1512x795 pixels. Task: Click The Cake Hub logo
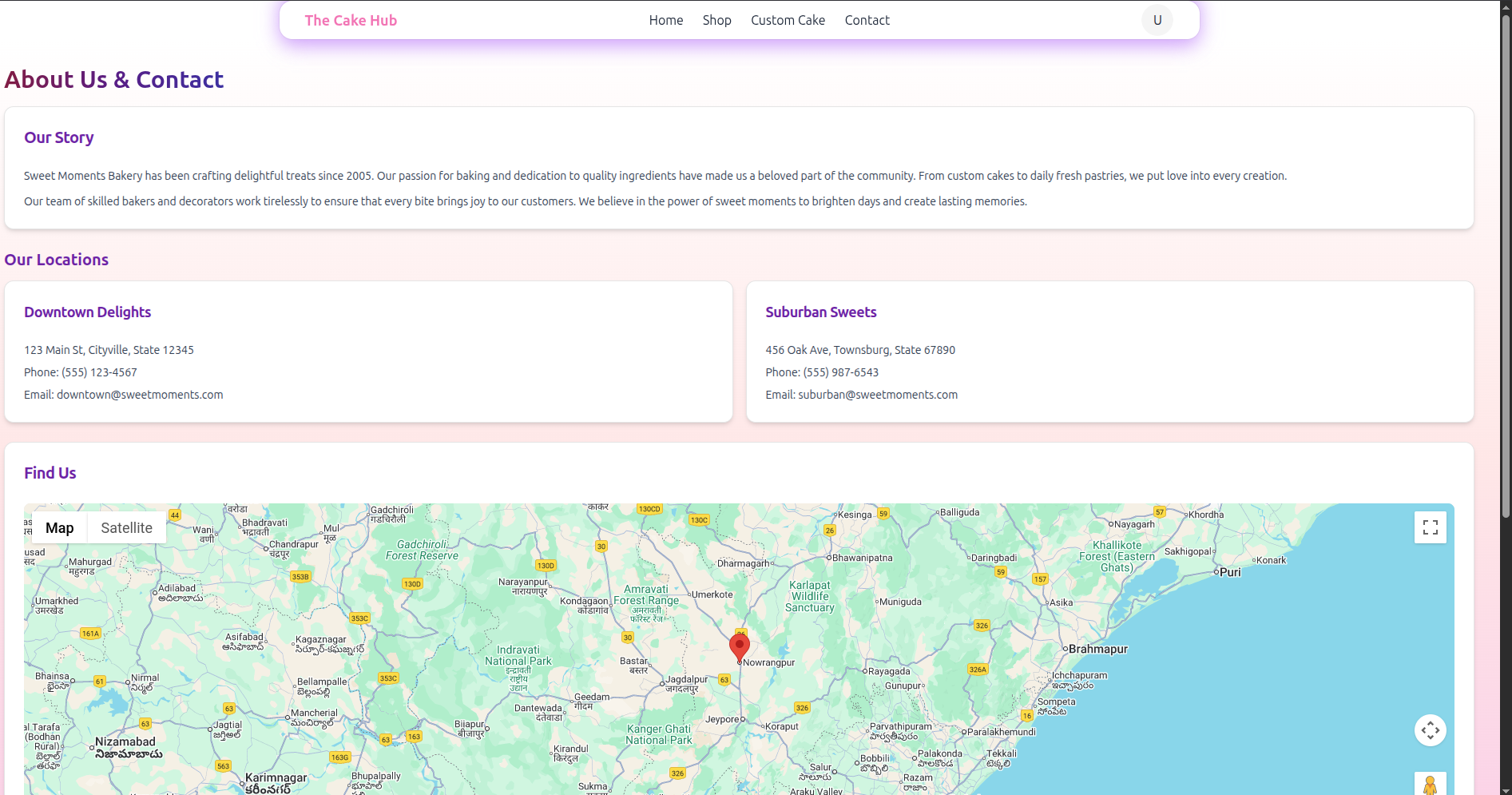[x=351, y=20]
